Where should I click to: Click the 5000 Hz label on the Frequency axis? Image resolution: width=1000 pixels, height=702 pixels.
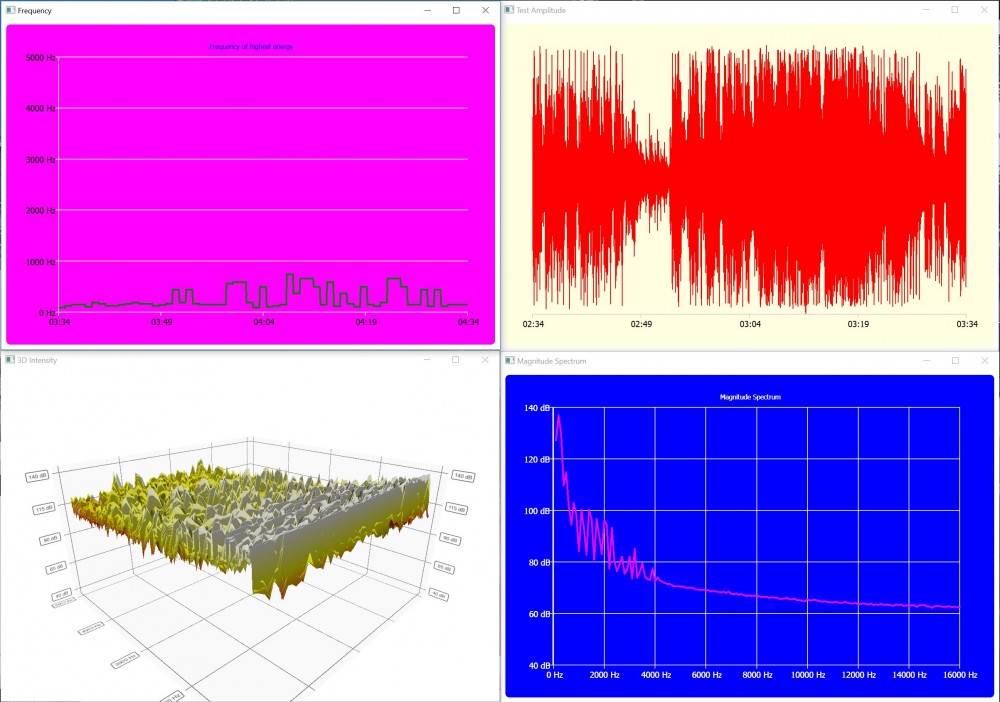tap(40, 57)
